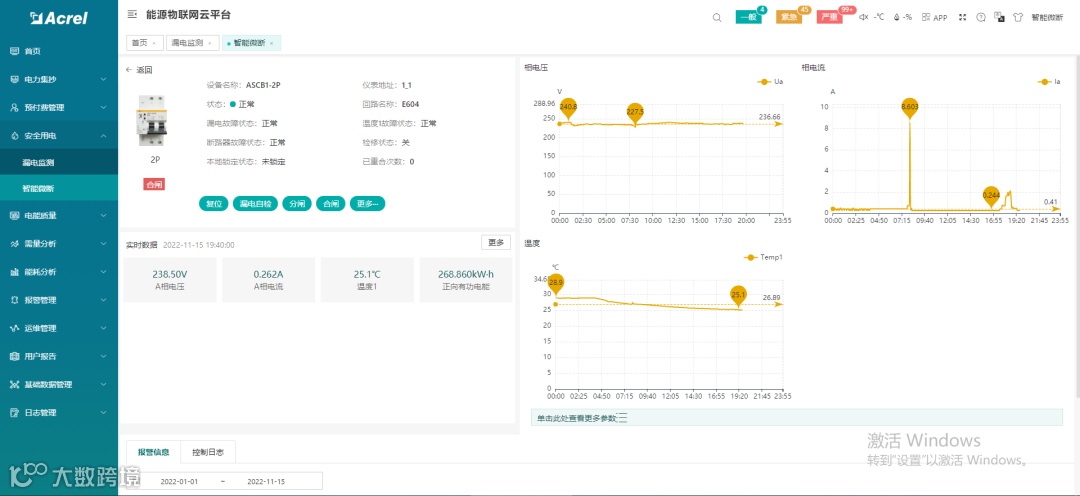Image resolution: width=1080 pixels, height=496 pixels.
Task: Click the back arrow 返回
Action: pos(138,70)
